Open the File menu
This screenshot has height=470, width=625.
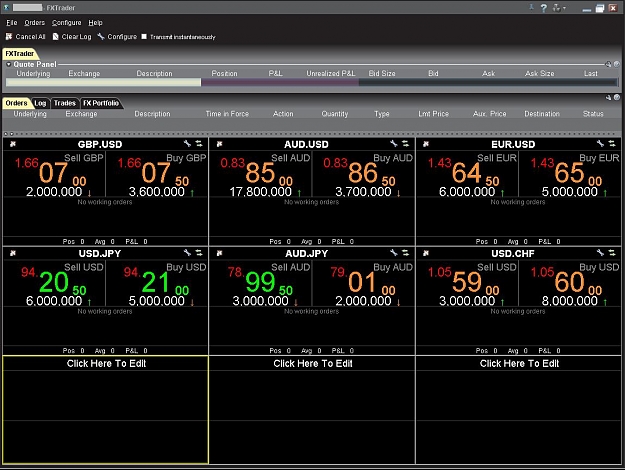12,23
